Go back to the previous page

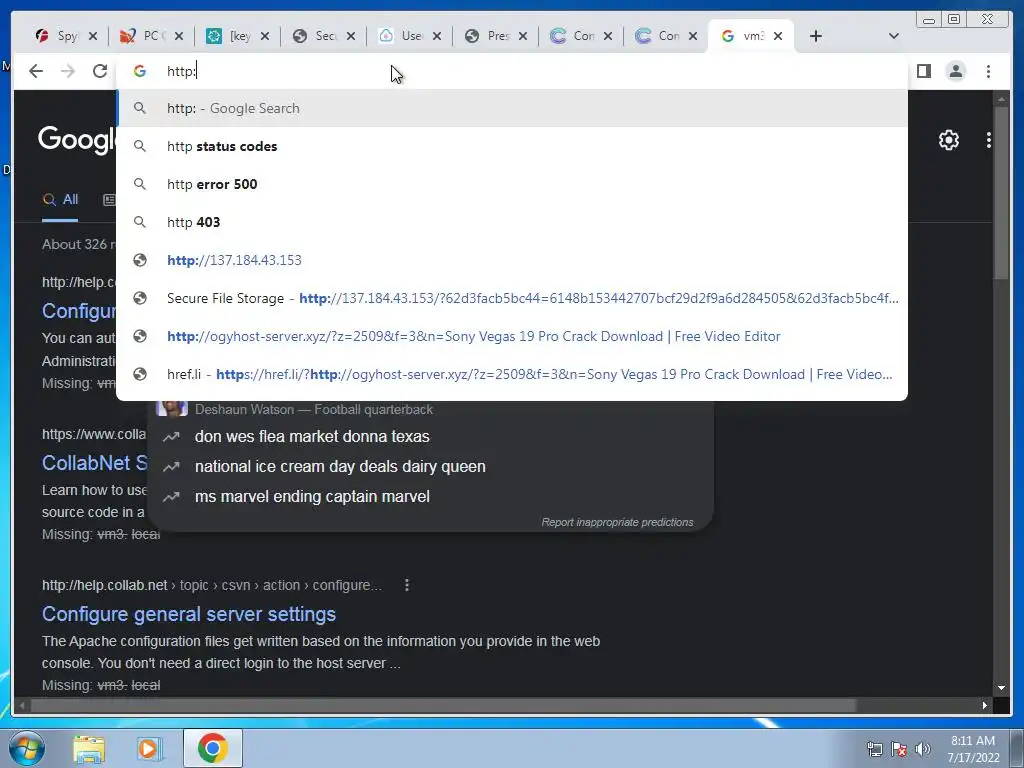click(36, 71)
